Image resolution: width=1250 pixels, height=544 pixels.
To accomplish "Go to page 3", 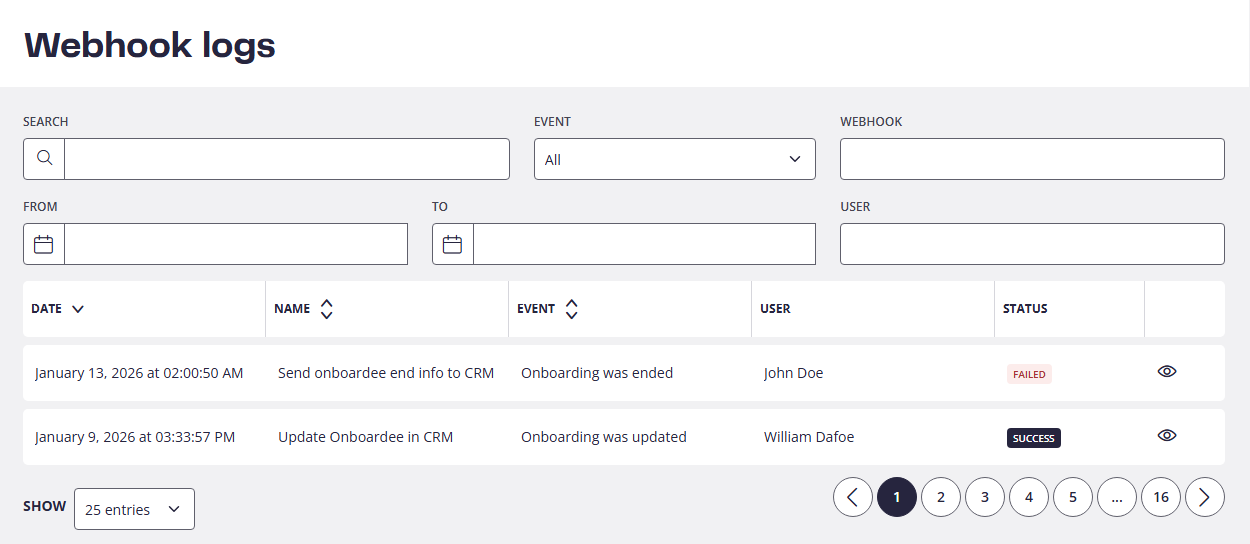I will (985, 497).
